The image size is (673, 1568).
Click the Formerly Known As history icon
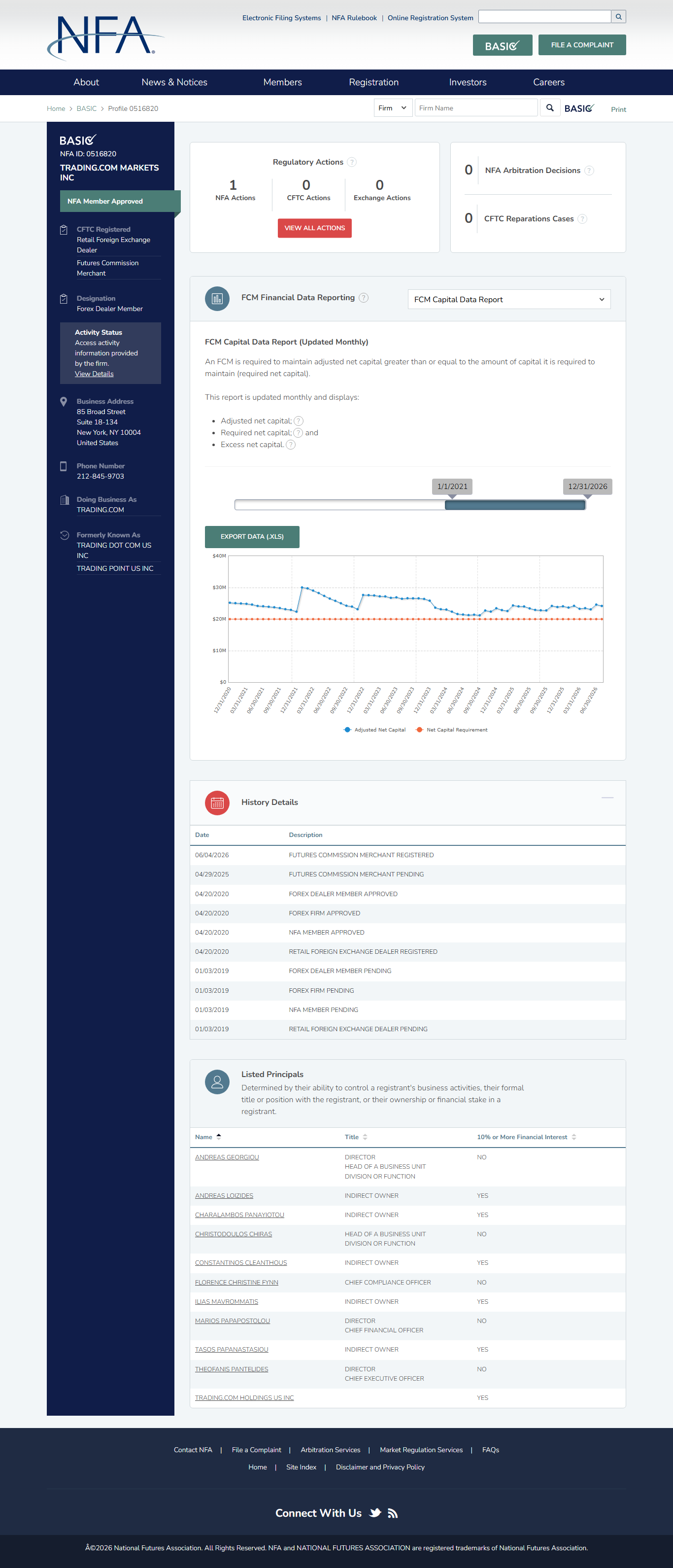(64, 535)
